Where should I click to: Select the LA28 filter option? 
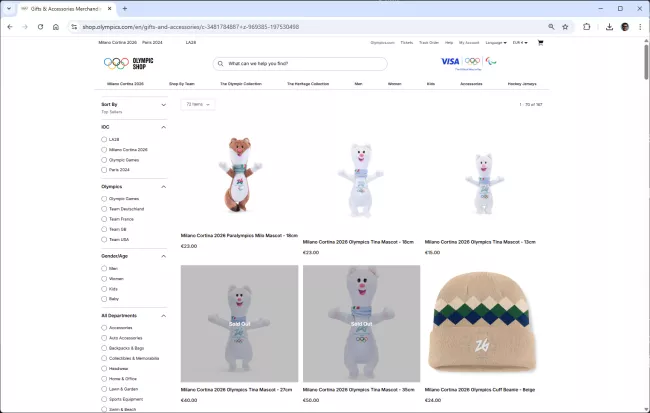104,139
